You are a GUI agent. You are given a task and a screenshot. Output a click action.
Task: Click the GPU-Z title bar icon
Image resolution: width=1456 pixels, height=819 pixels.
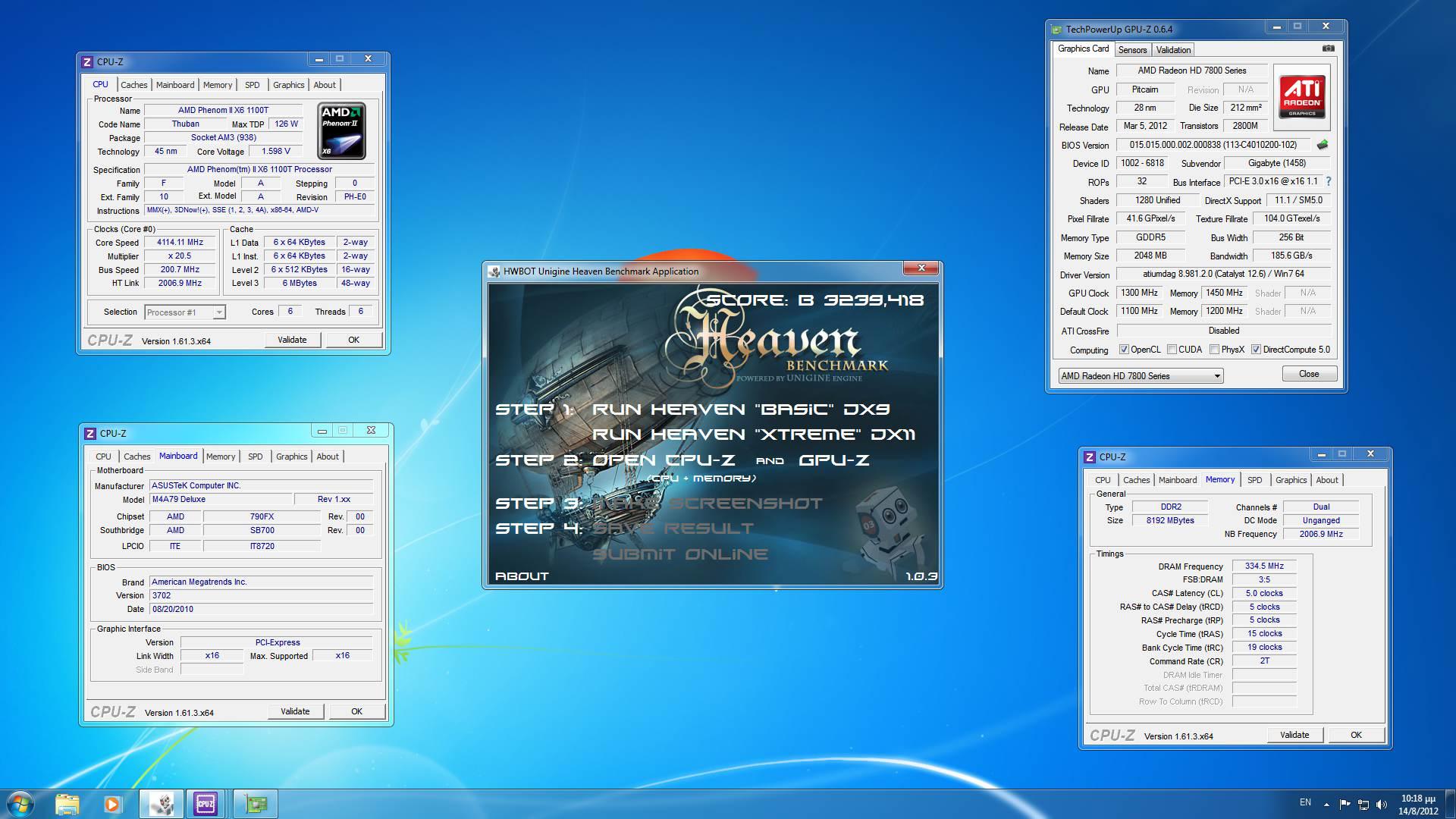tap(1056, 30)
